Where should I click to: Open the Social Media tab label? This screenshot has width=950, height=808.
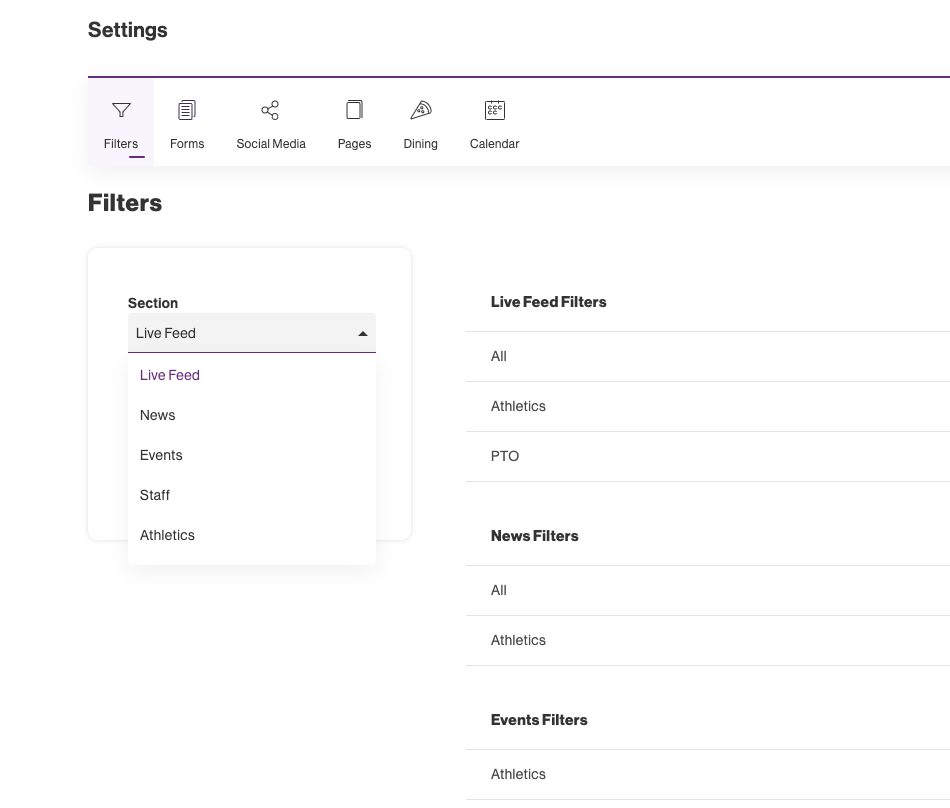pyautogui.click(x=271, y=144)
